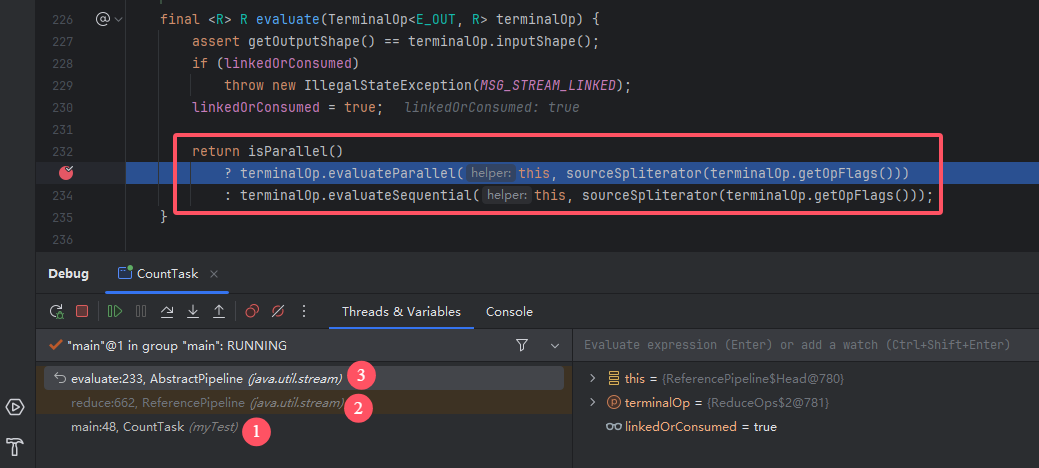Click the Step Into icon

pos(193,311)
